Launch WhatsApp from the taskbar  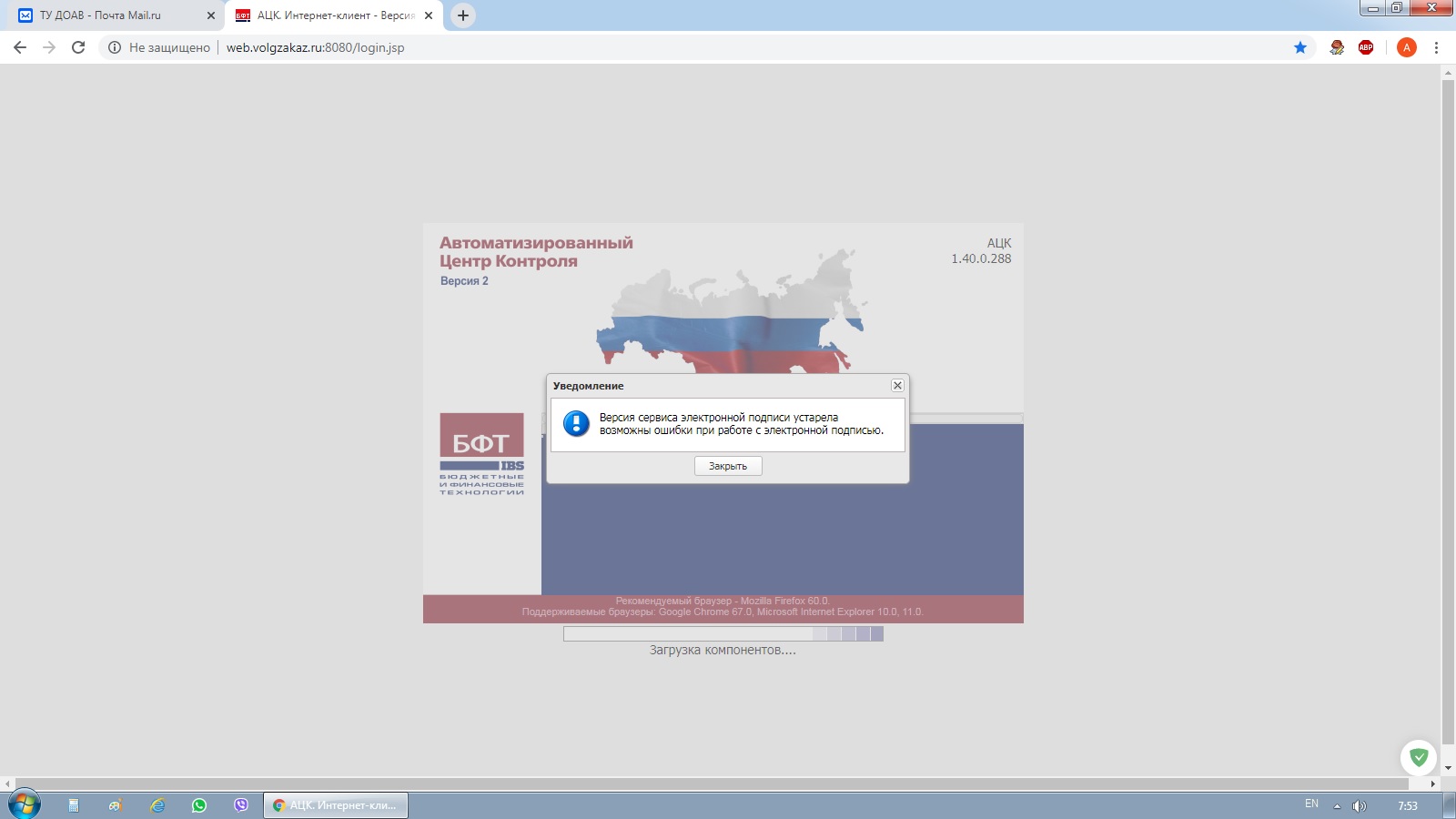[x=199, y=805]
